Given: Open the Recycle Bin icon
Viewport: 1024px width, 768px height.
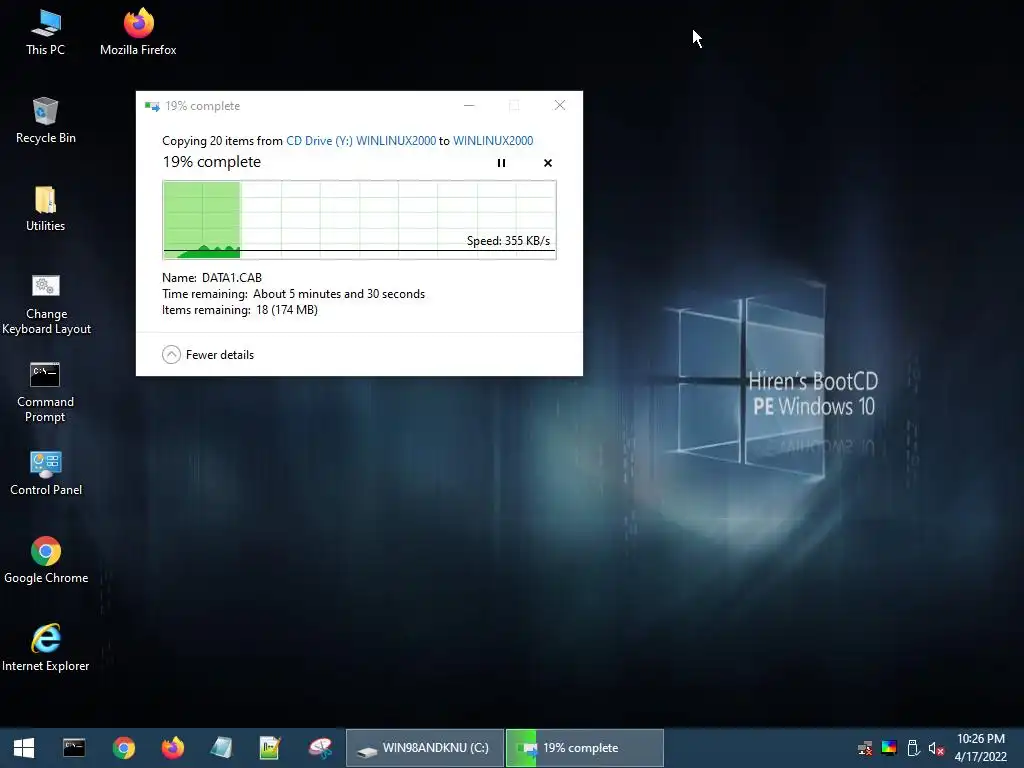Looking at the screenshot, I should pyautogui.click(x=45, y=121).
